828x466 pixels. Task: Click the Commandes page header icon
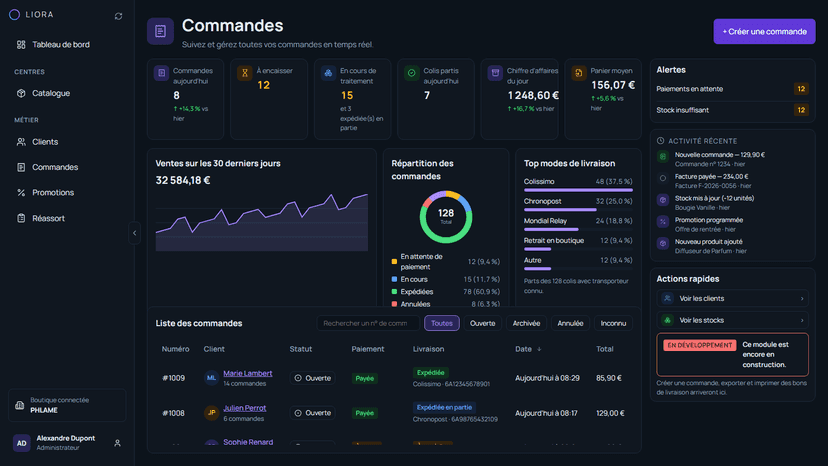pyautogui.click(x=161, y=31)
